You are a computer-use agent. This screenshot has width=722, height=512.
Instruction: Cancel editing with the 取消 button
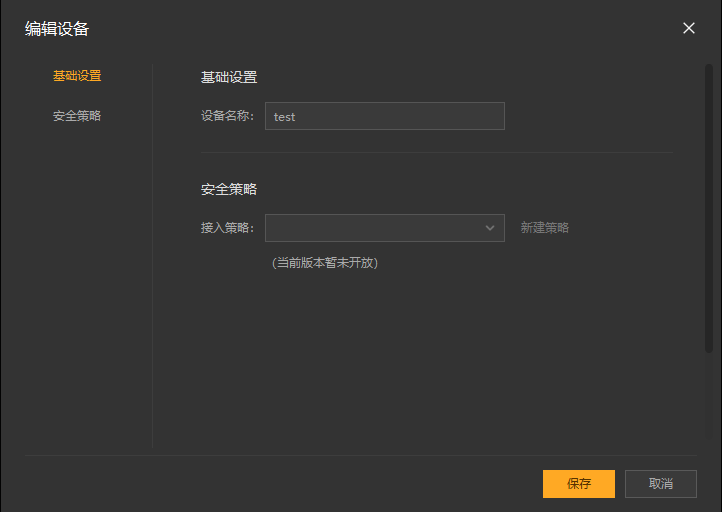pos(661,484)
